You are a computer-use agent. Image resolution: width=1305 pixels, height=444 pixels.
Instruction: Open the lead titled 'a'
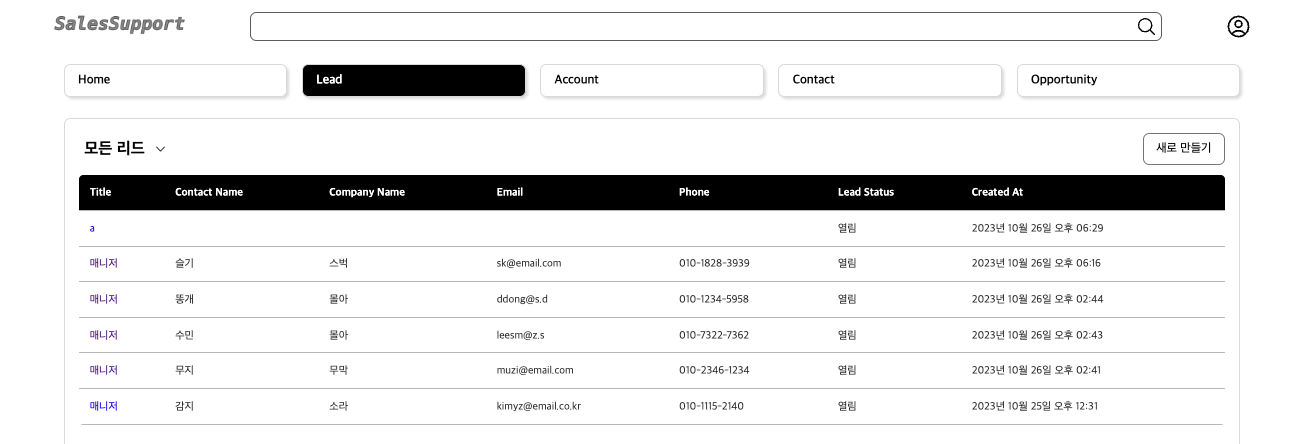[x=92, y=228]
